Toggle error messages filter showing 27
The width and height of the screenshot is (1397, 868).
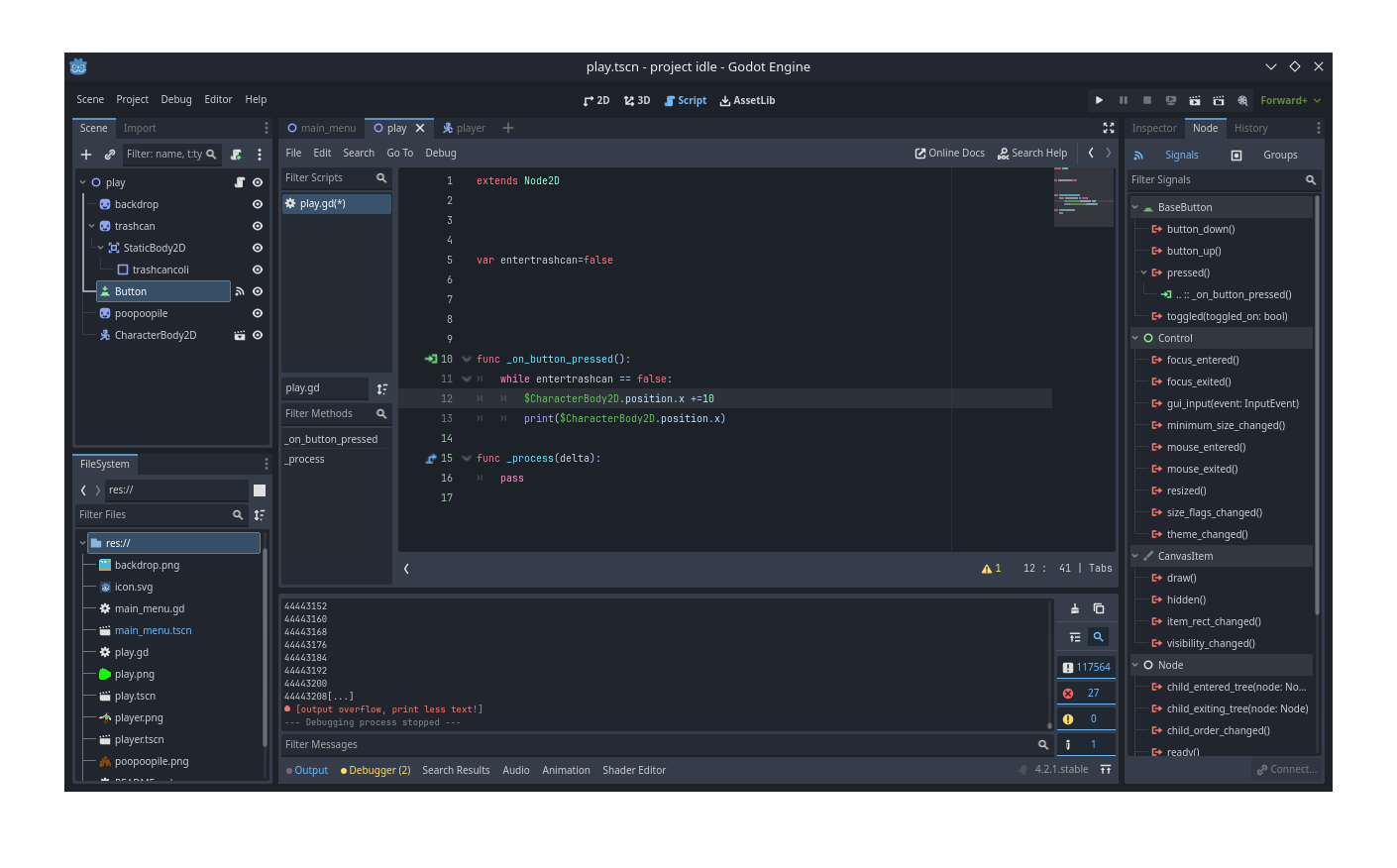click(1086, 693)
